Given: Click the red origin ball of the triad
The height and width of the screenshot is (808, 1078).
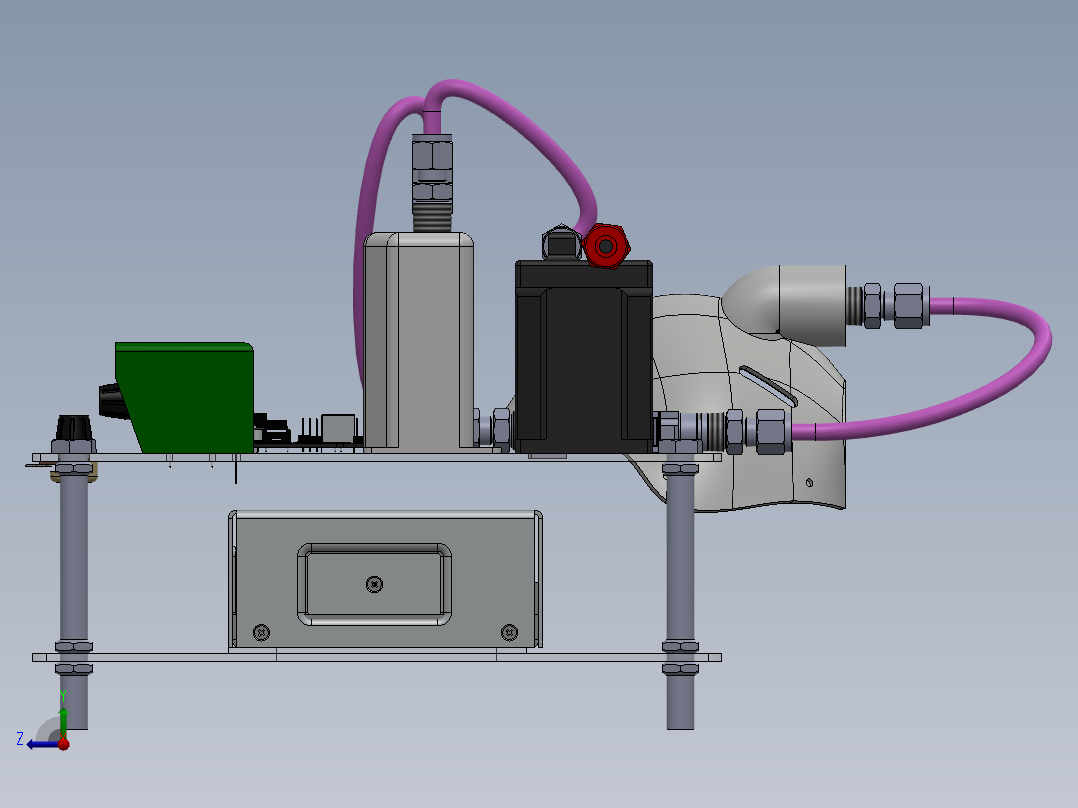Looking at the screenshot, I should click(63, 744).
